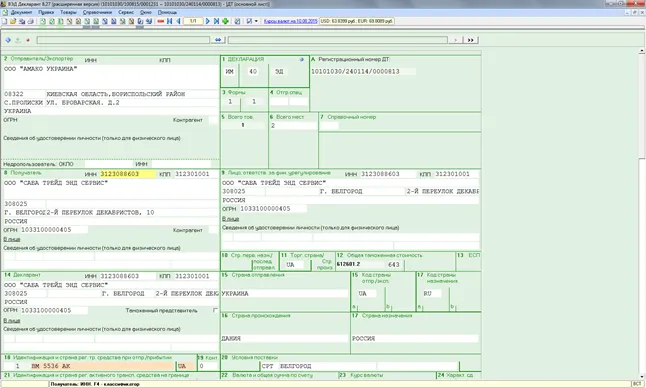The width and height of the screenshot is (646, 388).
Task: Select the highlighted Получатель ИНН field 3123088603
Action: pyautogui.click(x=128, y=174)
